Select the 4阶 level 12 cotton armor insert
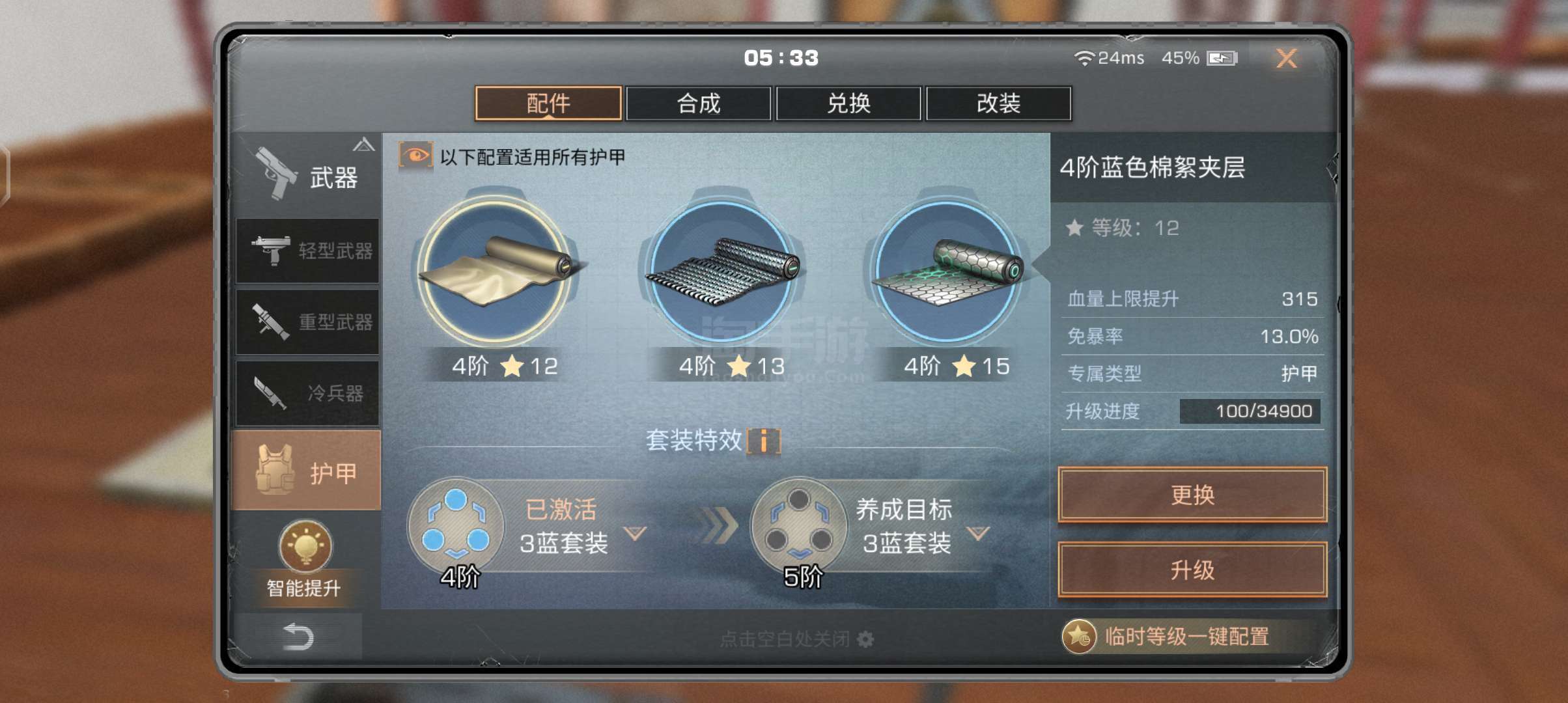Viewport: 1568px width, 703px height. [496, 270]
